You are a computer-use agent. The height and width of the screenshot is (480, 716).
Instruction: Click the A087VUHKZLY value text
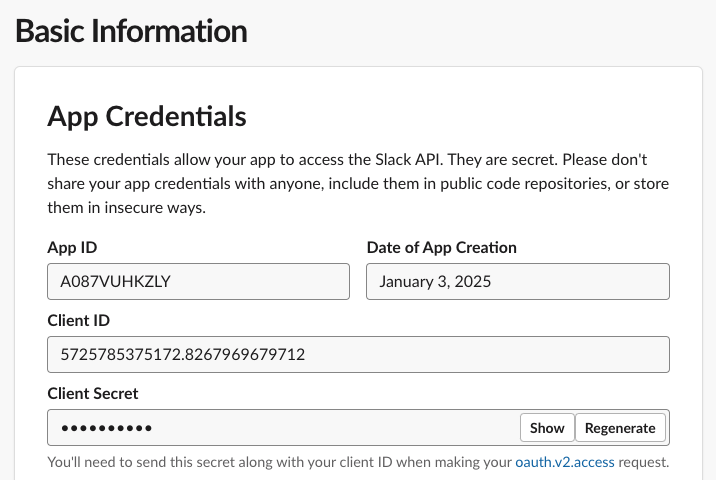click(x=116, y=281)
